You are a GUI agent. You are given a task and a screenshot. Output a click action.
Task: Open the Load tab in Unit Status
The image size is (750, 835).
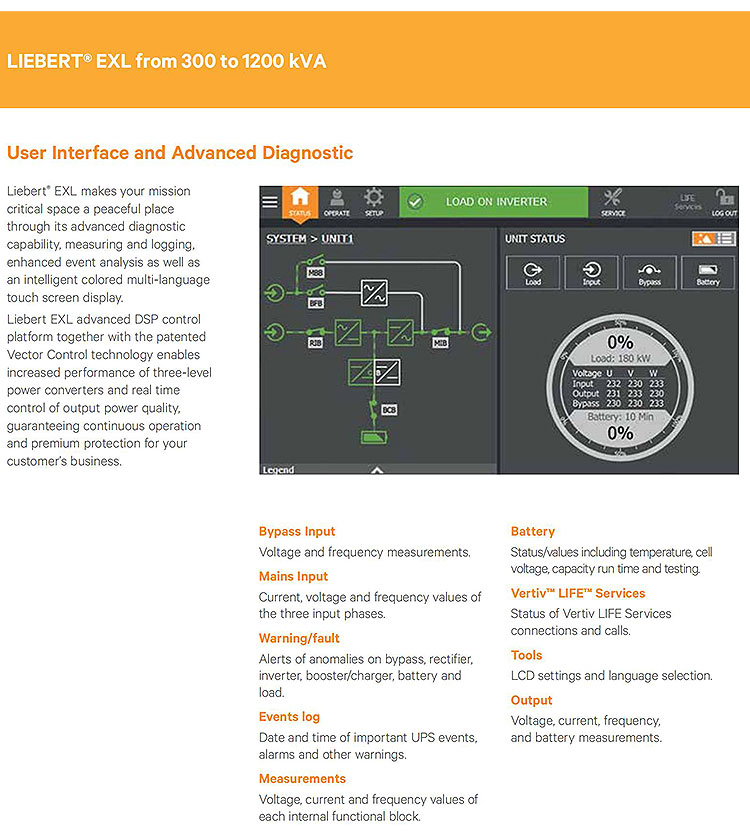(x=533, y=273)
